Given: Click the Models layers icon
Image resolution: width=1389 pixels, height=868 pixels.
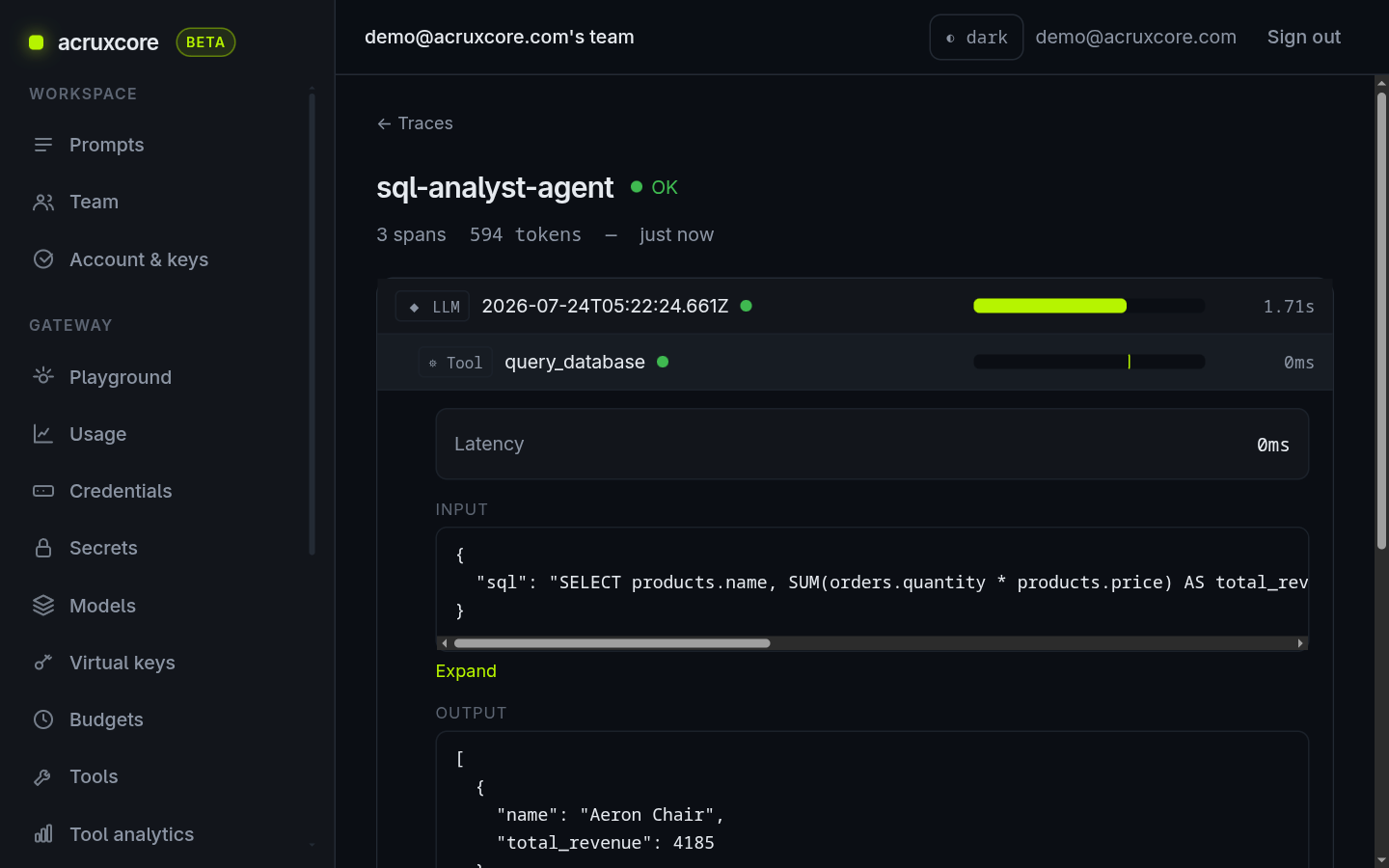Looking at the screenshot, I should point(43,606).
